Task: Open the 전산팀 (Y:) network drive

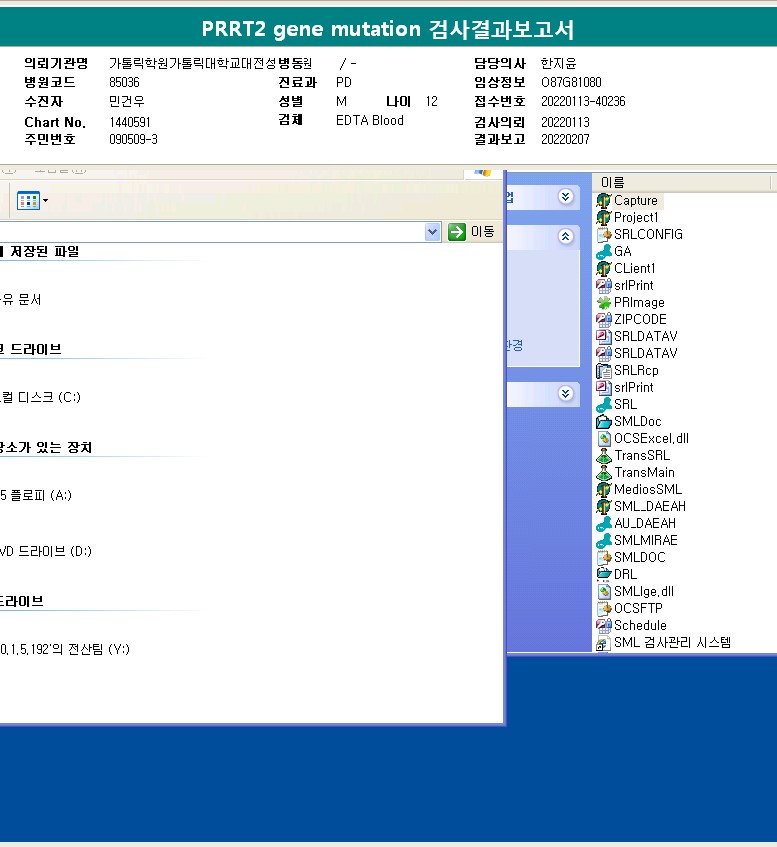Action: click(65, 649)
